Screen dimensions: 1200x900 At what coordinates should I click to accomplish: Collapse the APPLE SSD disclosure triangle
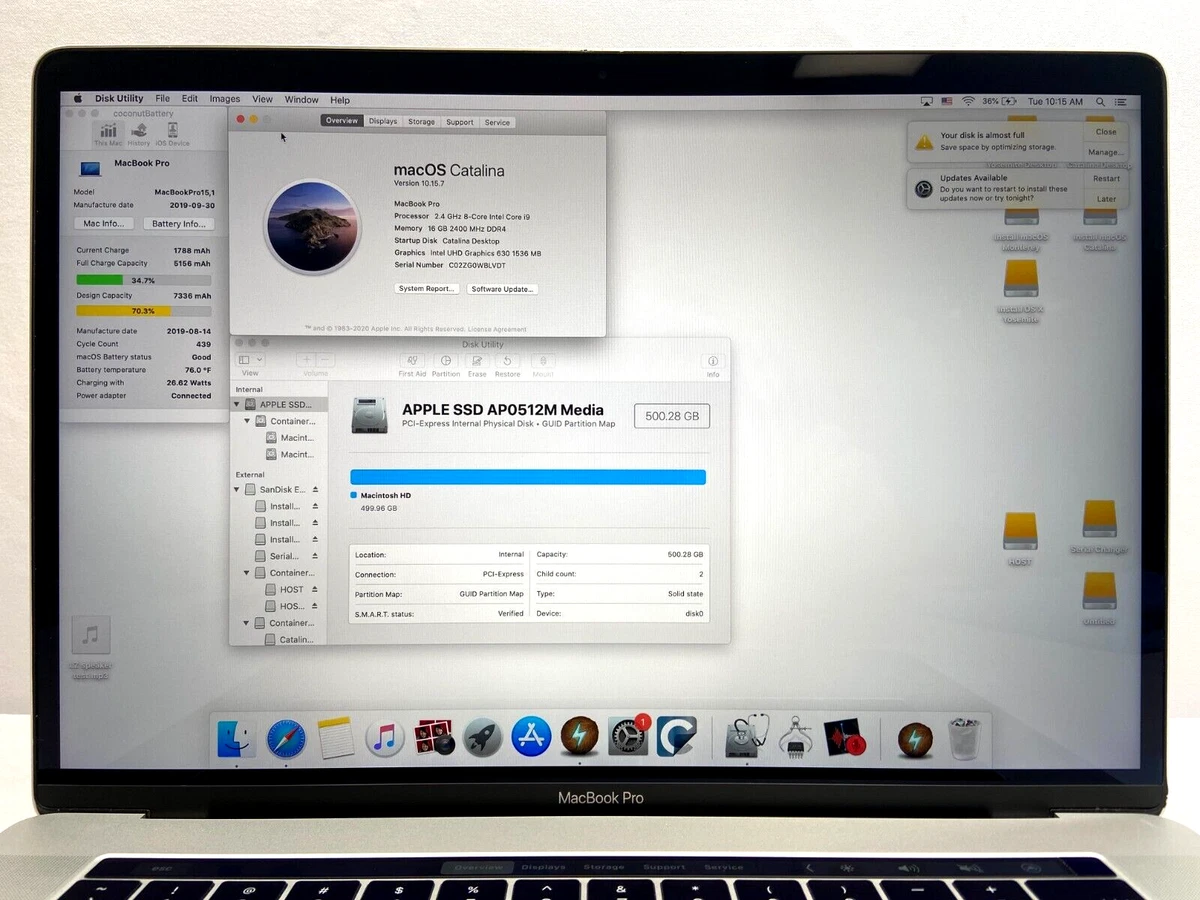coord(237,405)
